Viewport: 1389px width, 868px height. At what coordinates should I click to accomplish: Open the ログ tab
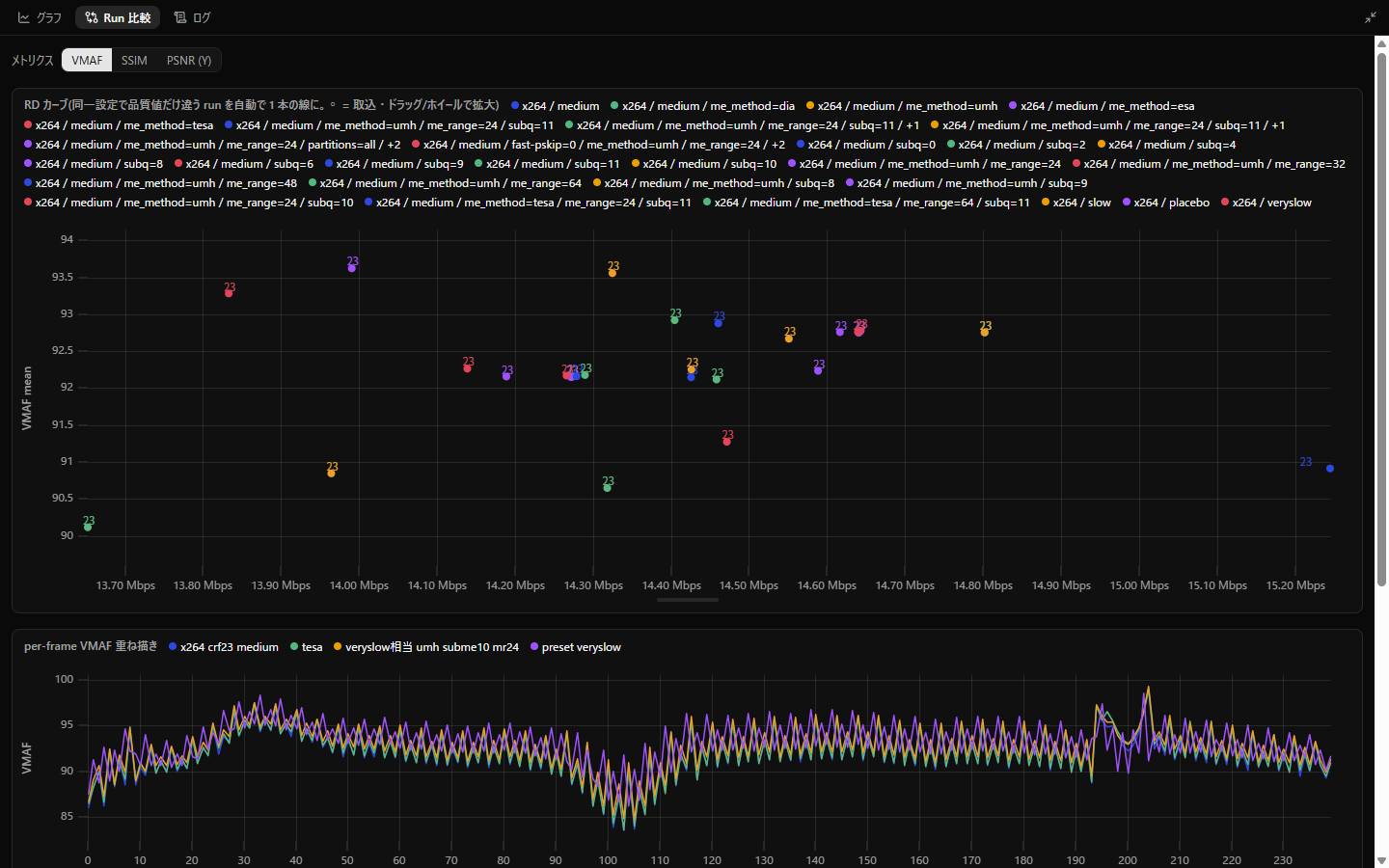pyautogui.click(x=192, y=17)
